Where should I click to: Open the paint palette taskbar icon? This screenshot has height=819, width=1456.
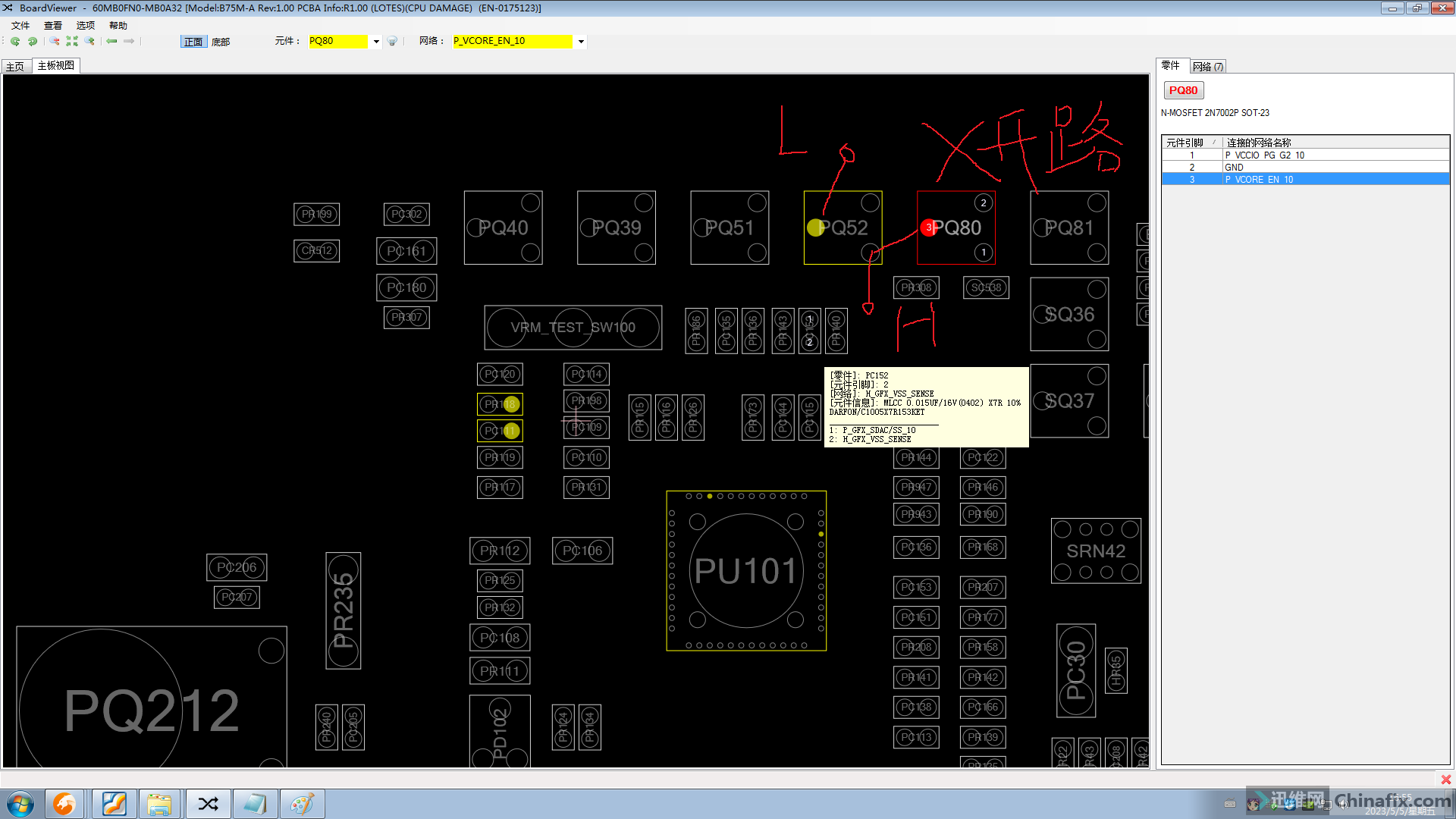pyautogui.click(x=302, y=804)
